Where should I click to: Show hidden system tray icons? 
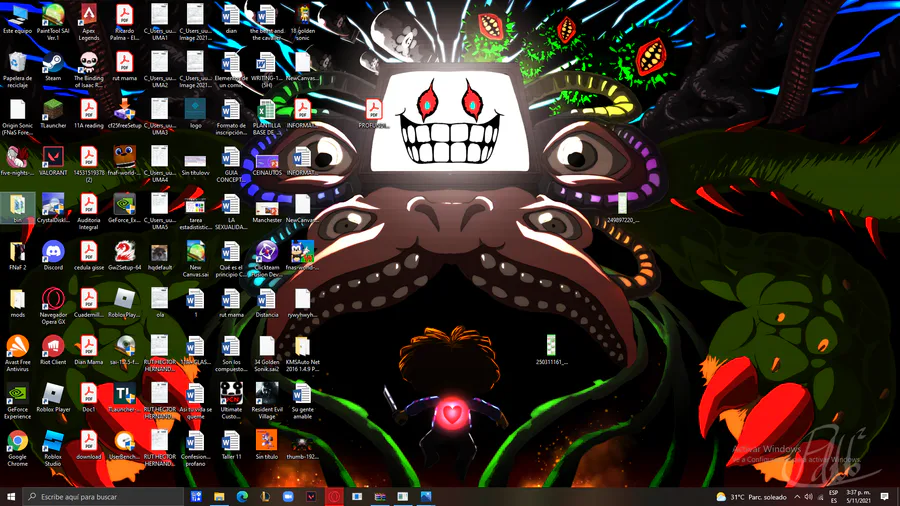tap(797, 497)
